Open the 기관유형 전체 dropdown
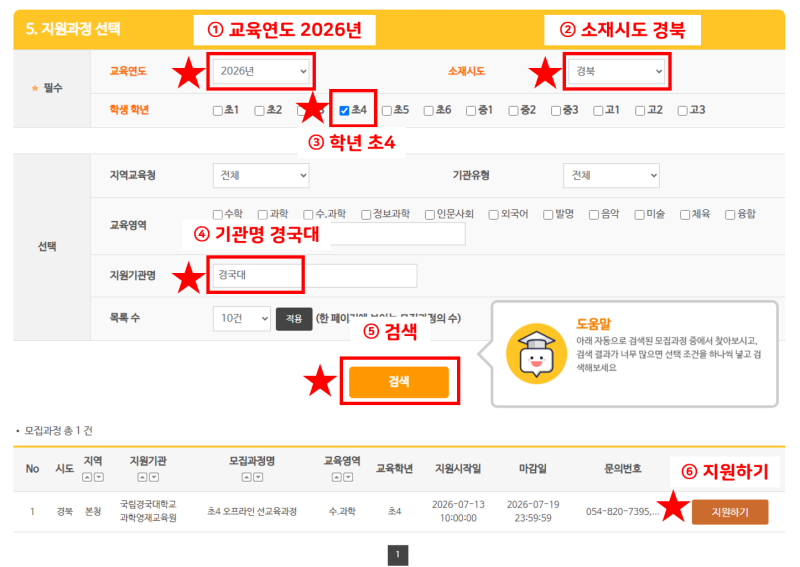This screenshot has height=567, width=800. (611, 176)
